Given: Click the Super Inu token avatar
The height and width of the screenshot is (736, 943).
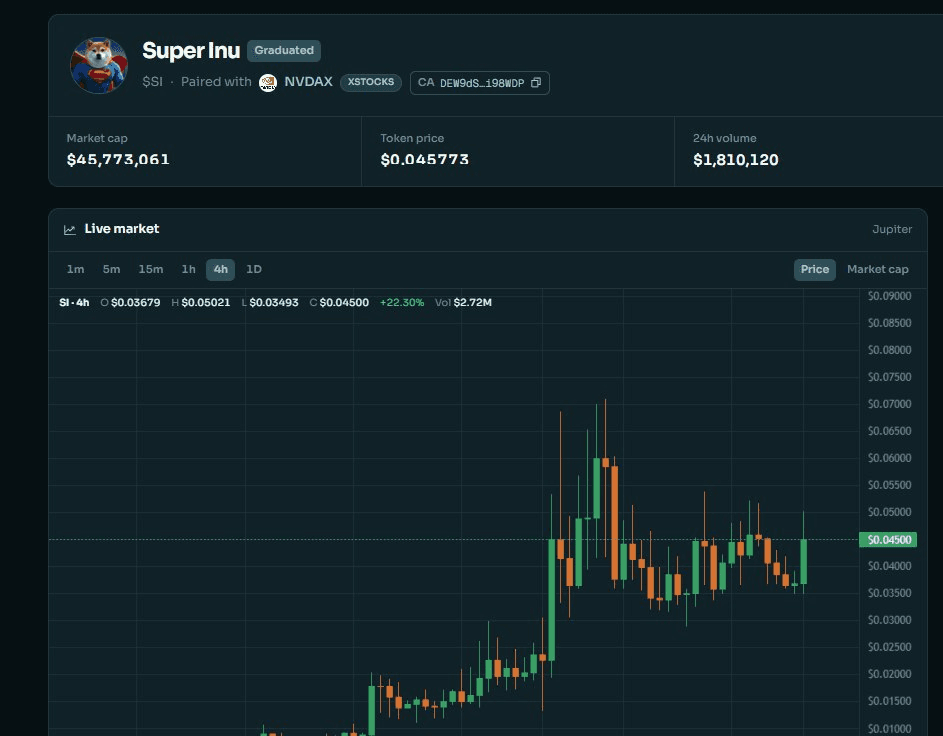Looking at the screenshot, I should (99, 66).
